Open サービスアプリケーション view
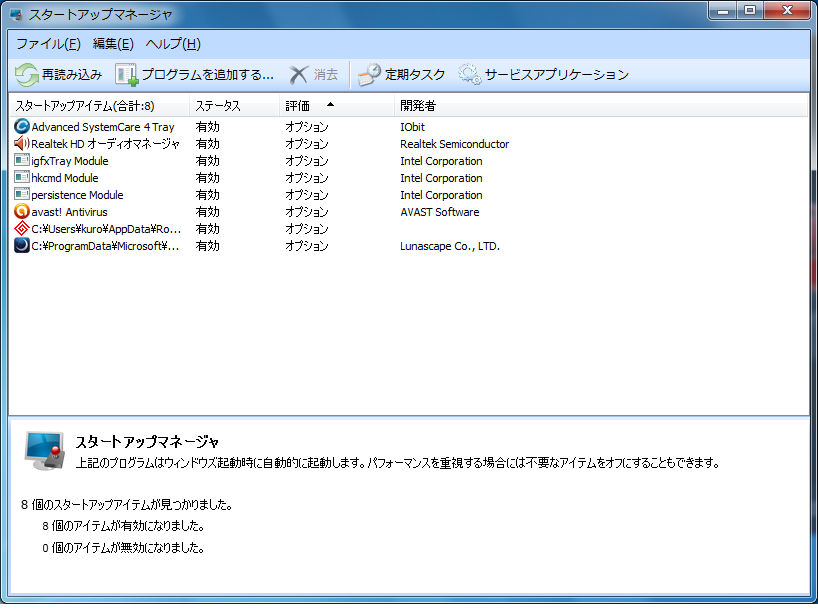Viewport: 818px width, 614px height. click(x=543, y=75)
